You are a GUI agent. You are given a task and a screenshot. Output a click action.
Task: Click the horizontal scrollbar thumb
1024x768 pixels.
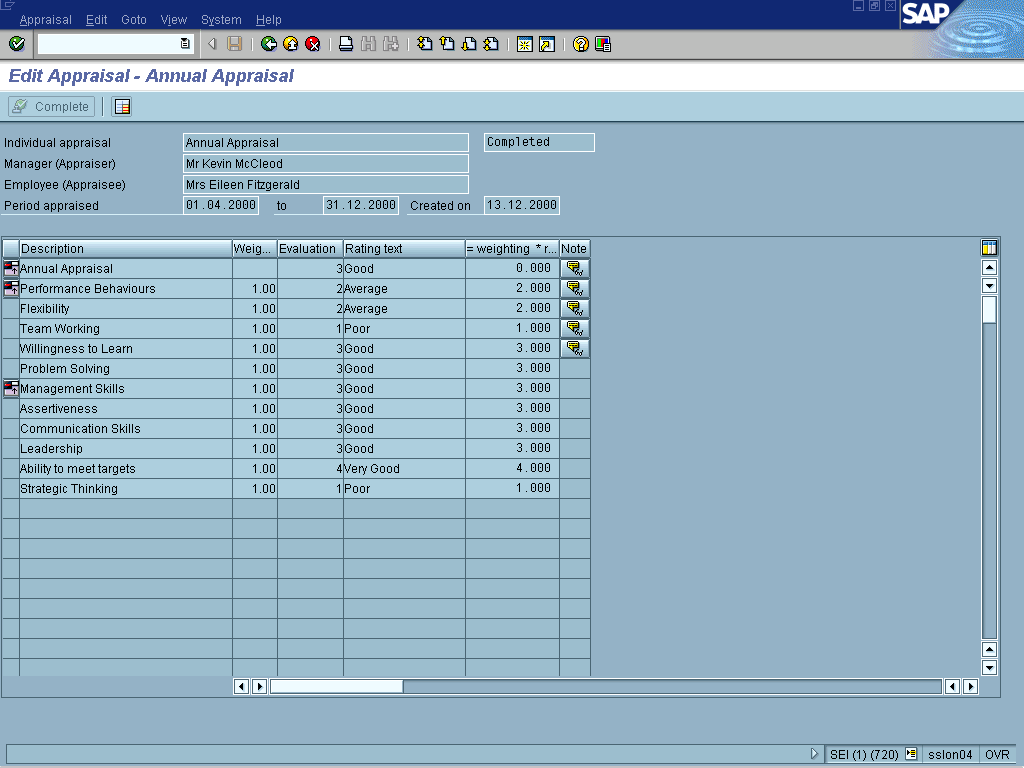(x=336, y=686)
